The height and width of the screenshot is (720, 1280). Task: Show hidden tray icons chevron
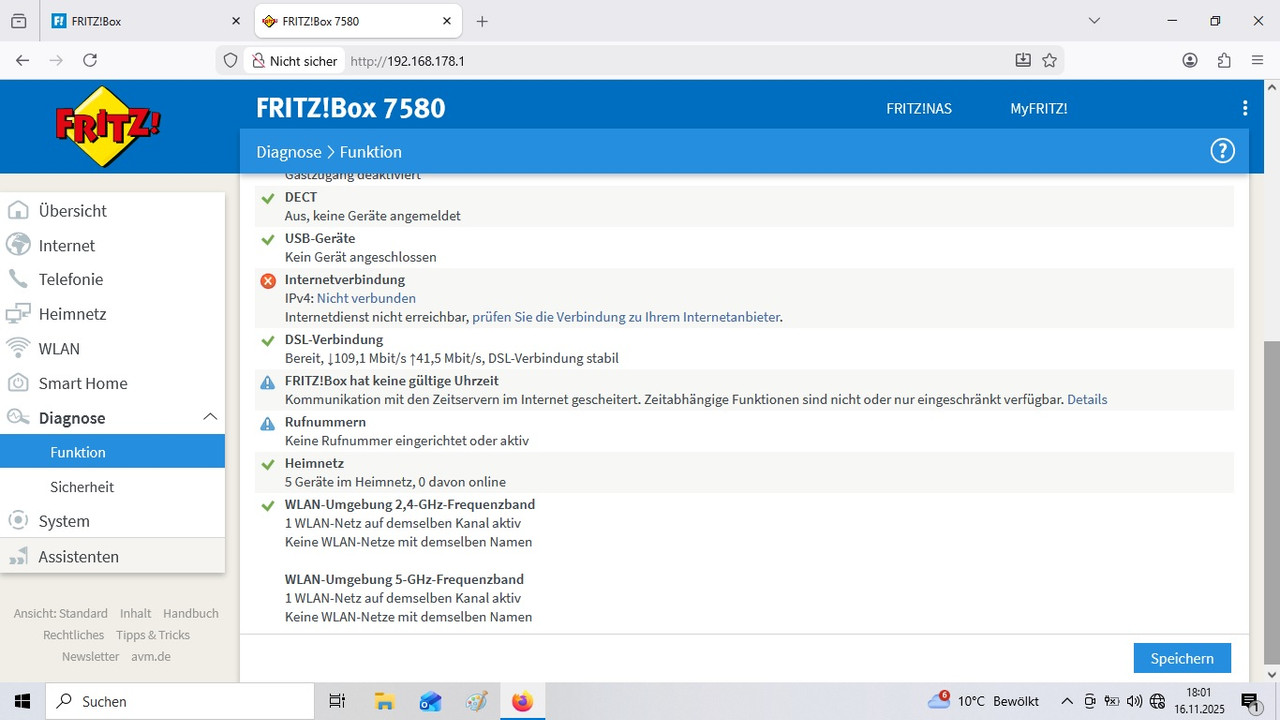1067,701
